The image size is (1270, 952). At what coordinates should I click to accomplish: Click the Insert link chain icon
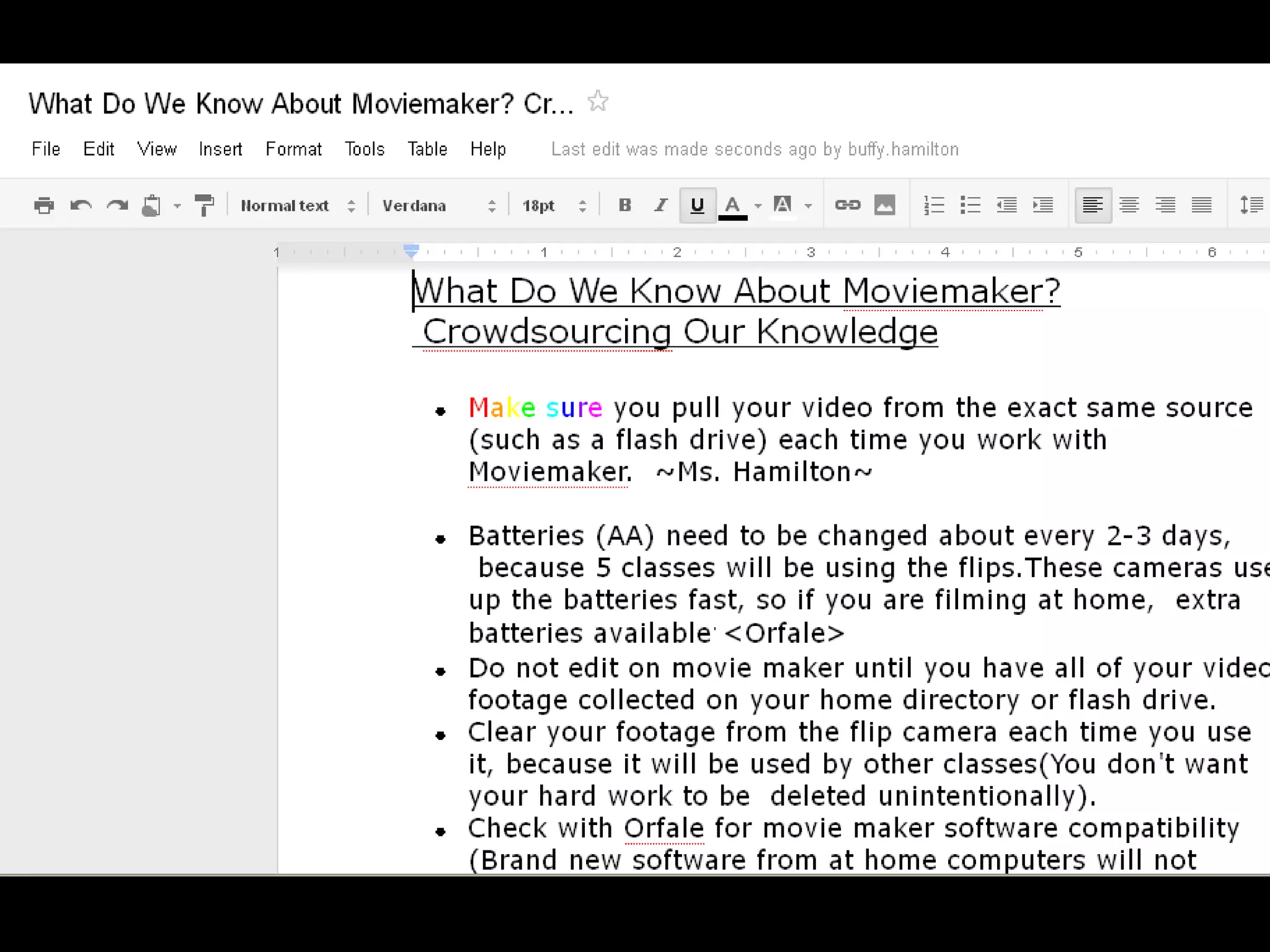coord(847,205)
